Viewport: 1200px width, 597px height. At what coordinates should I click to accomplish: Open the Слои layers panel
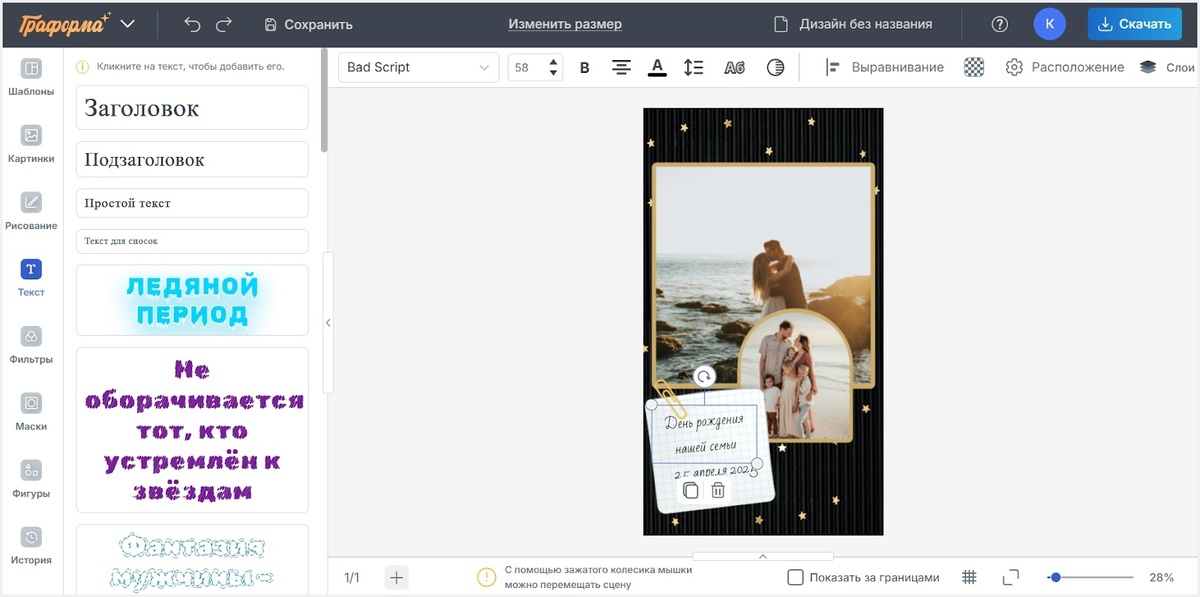pos(1167,67)
